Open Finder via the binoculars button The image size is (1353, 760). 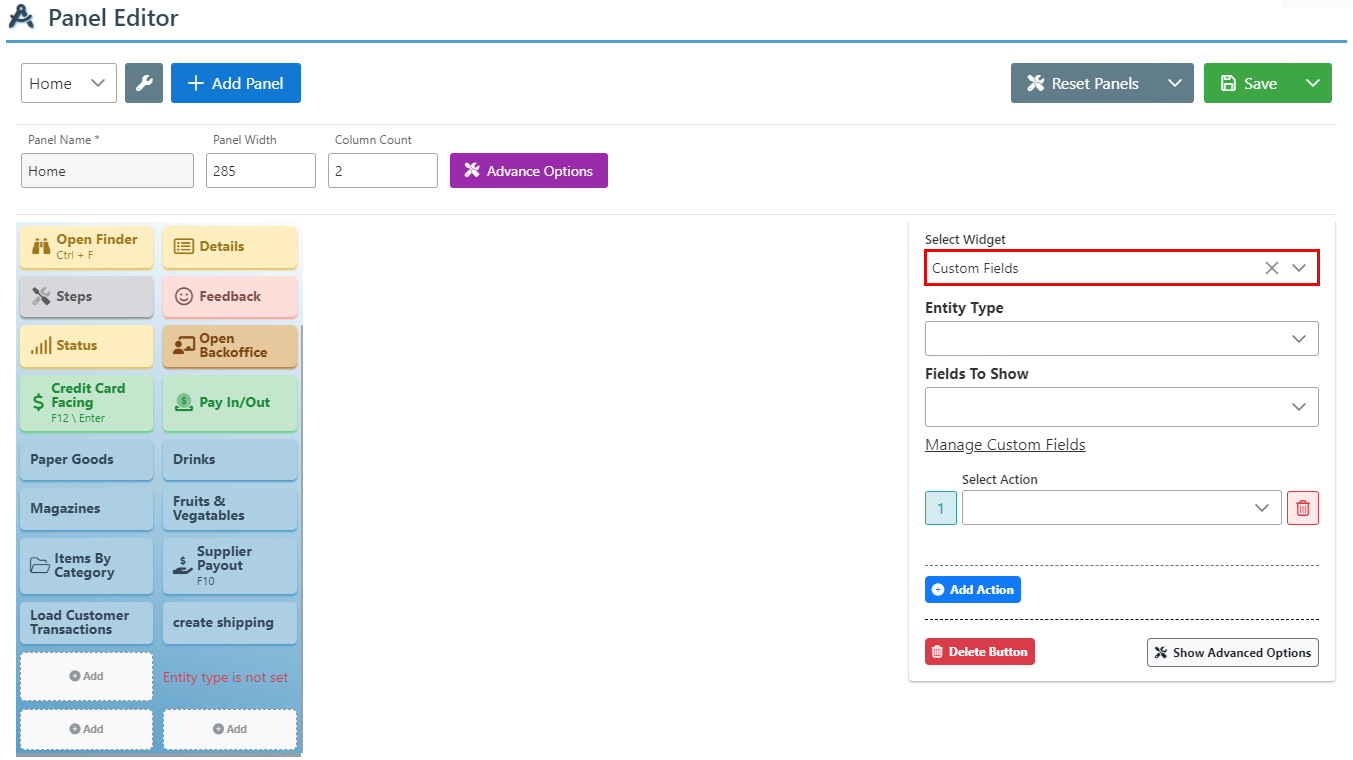pyautogui.click(x=86, y=247)
